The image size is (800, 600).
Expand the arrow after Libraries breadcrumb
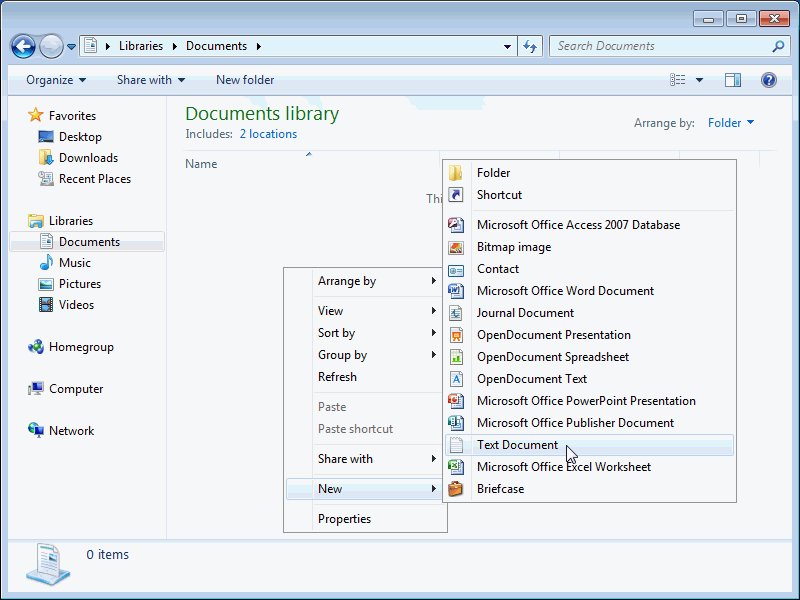(x=175, y=46)
